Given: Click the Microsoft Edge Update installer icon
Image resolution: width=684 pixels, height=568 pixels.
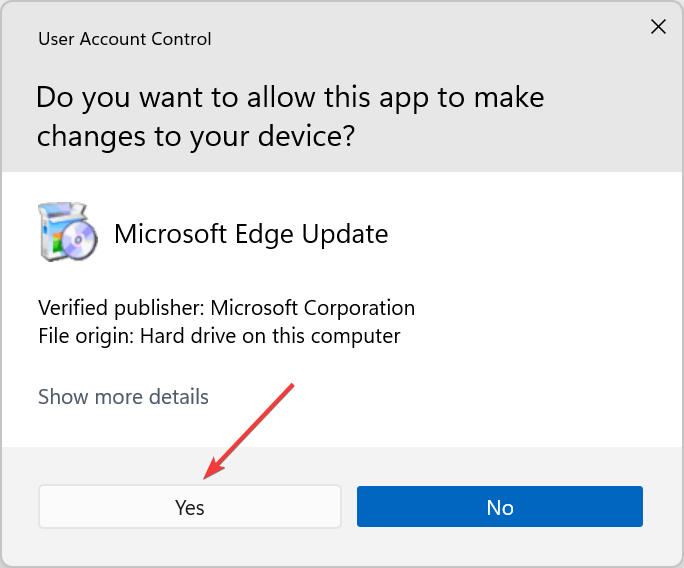Looking at the screenshot, I should point(68,232).
